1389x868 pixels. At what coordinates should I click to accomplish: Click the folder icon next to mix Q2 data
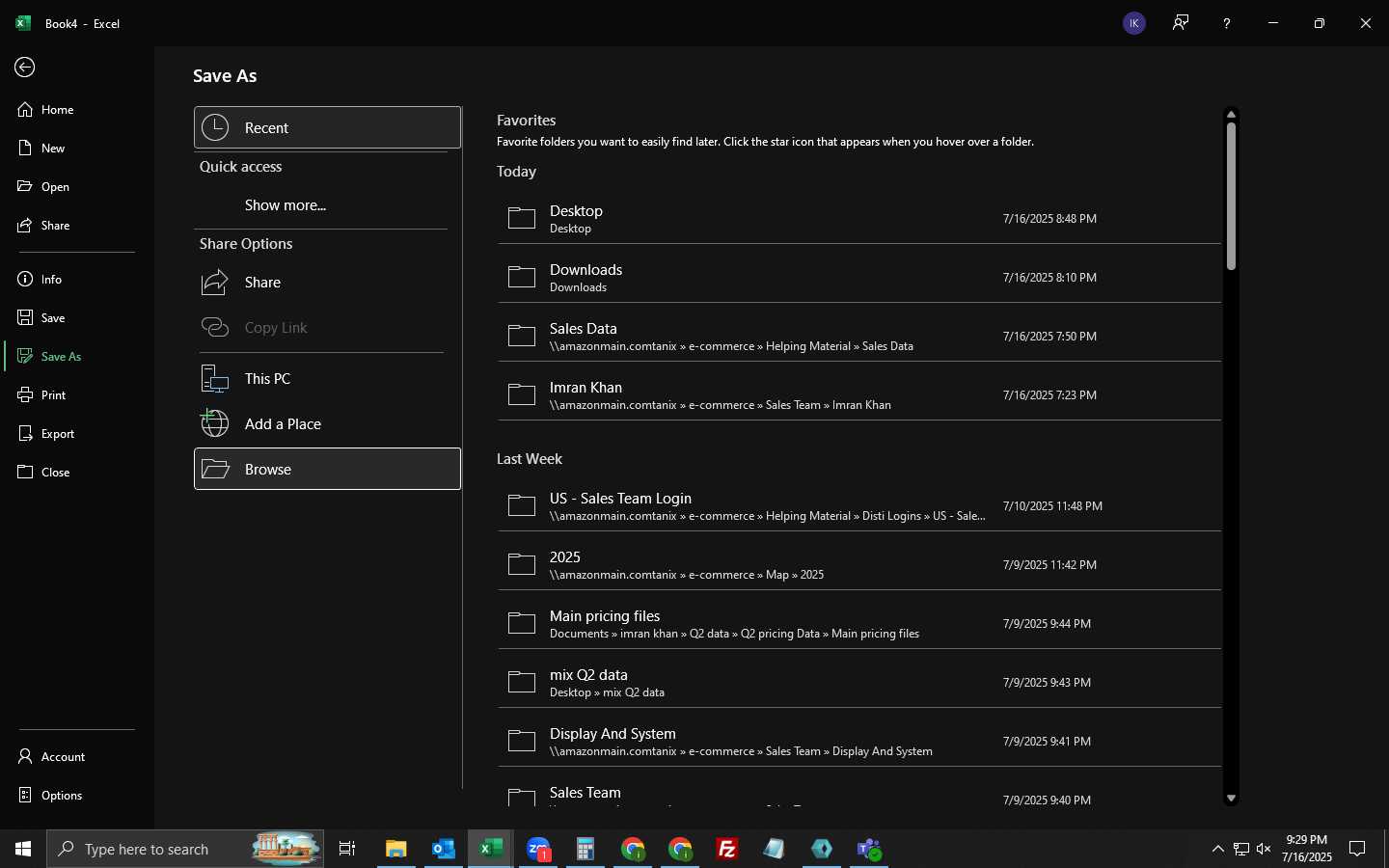(x=522, y=682)
